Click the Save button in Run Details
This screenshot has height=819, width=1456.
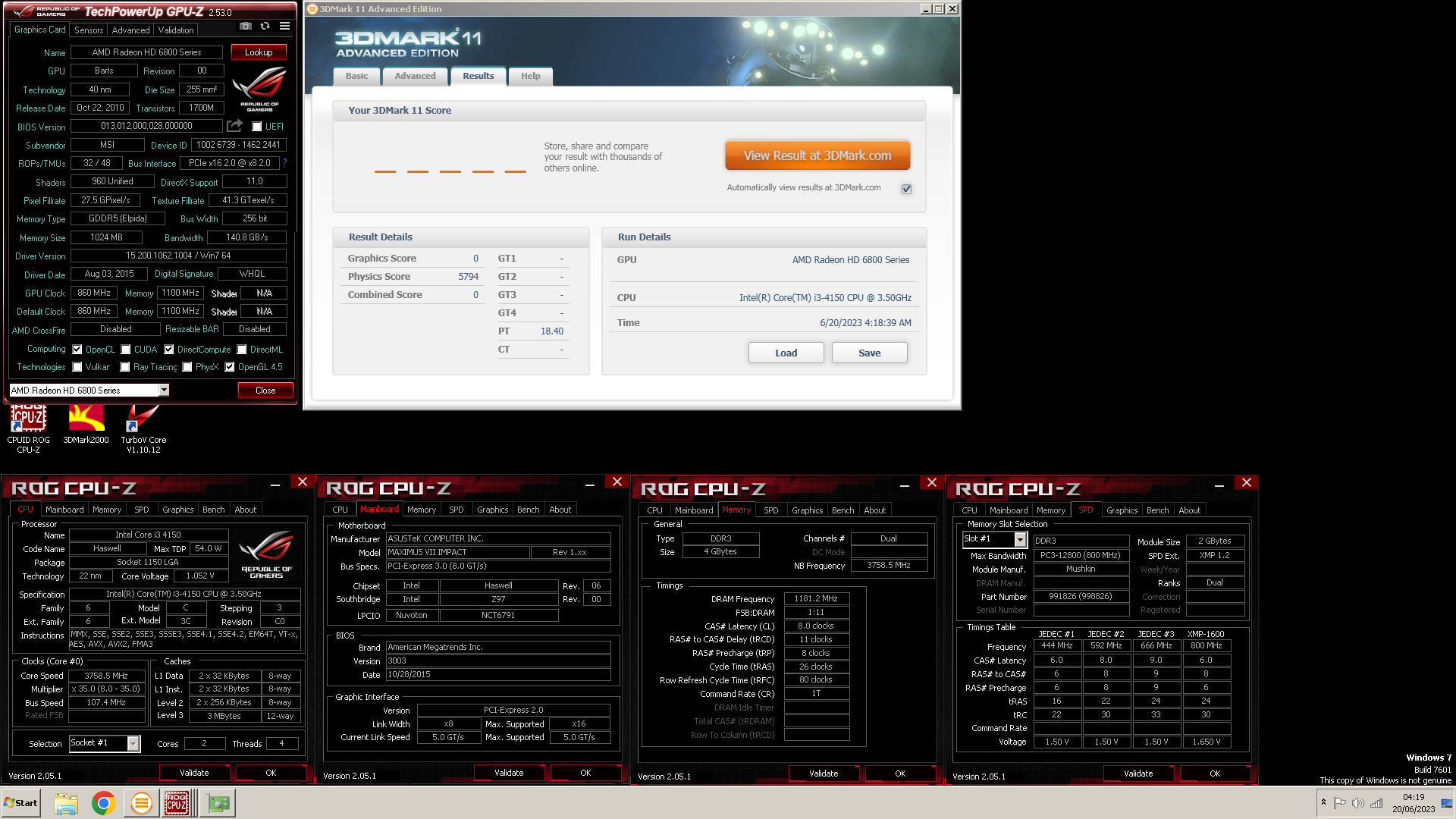click(x=870, y=353)
